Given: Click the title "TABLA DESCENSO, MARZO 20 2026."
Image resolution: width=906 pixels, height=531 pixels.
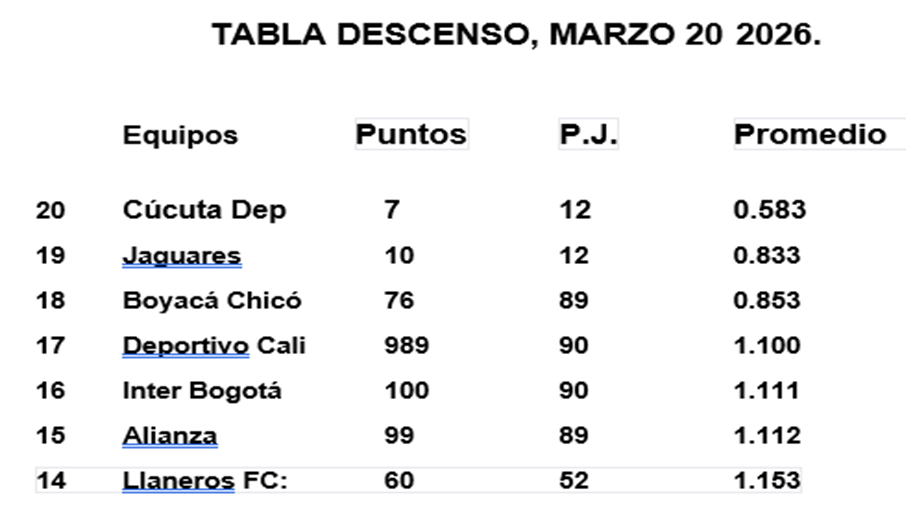Looking at the screenshot, I should (516, 35).
